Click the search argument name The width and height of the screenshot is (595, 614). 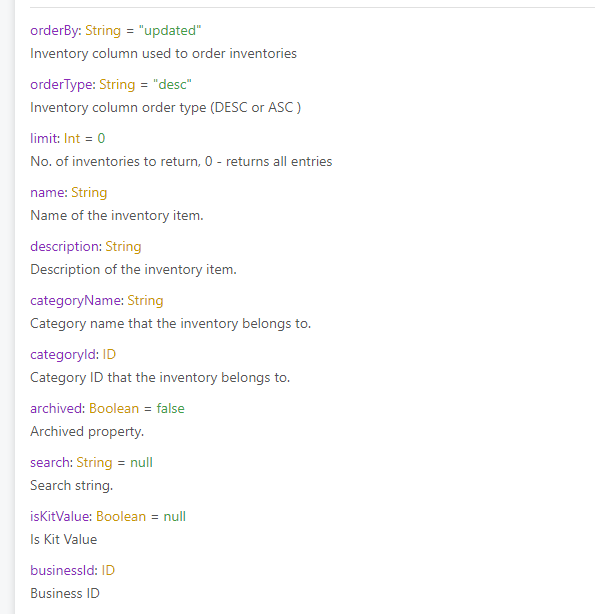pyautogui.click(x=50, y=463)
